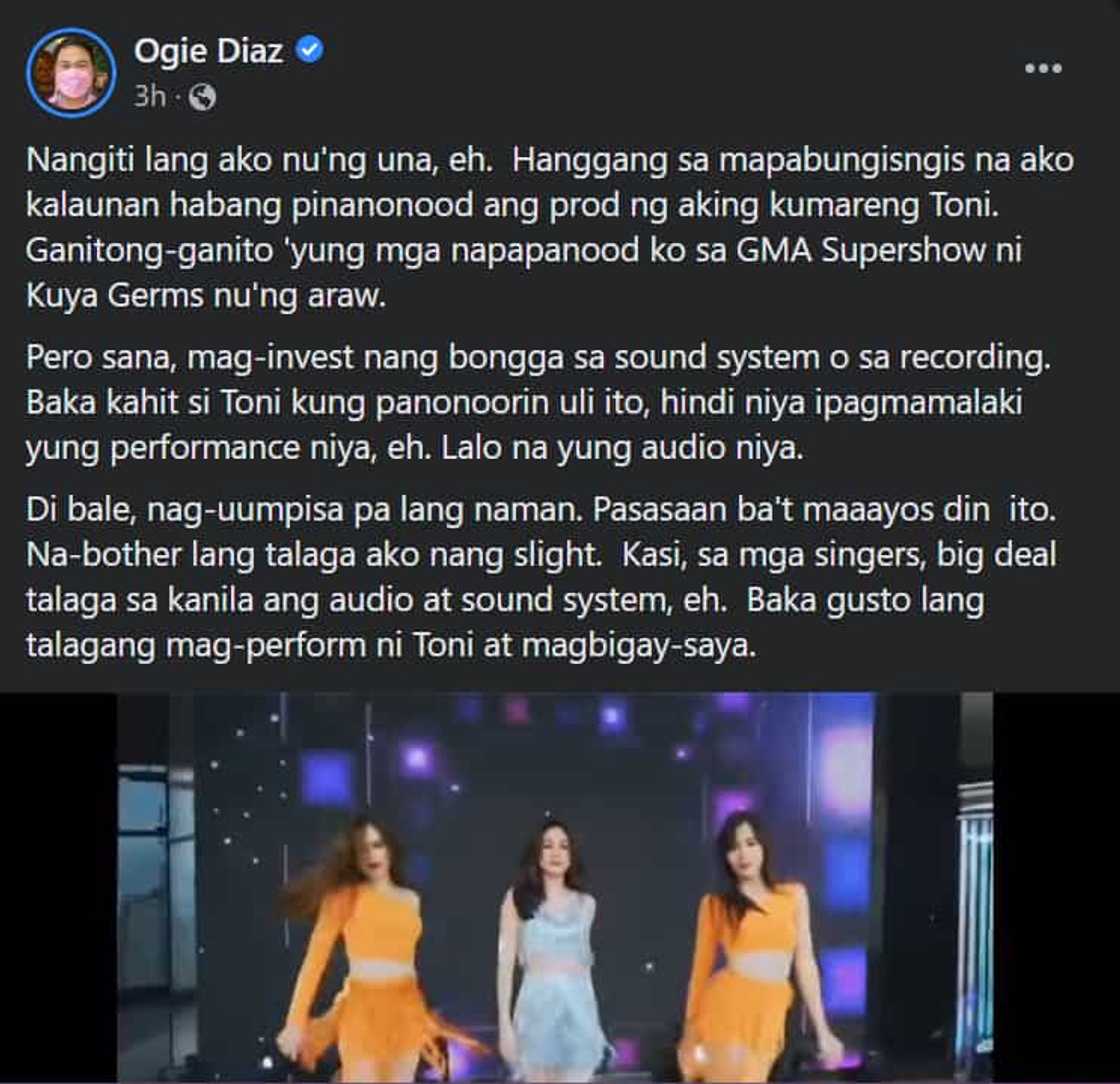Open the three-dot post options menu
1120x1084 pixels.
pyautogui.click(x=1043, y=69)
